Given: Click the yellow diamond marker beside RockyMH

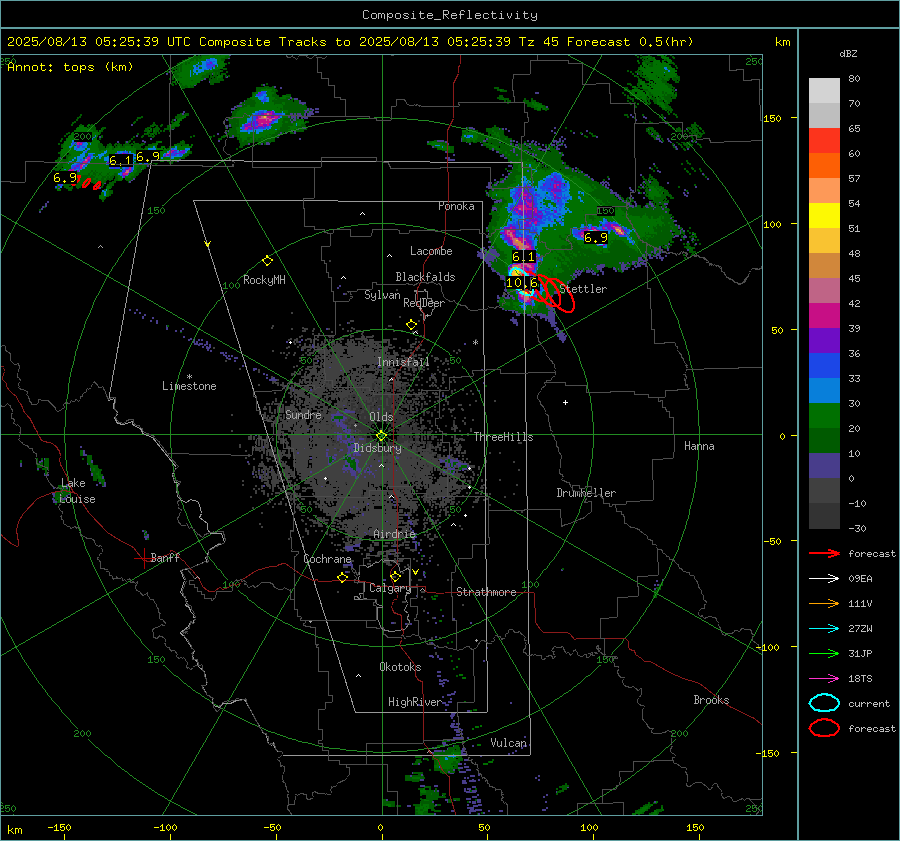Looking at the screenshot, I should 267,261.
